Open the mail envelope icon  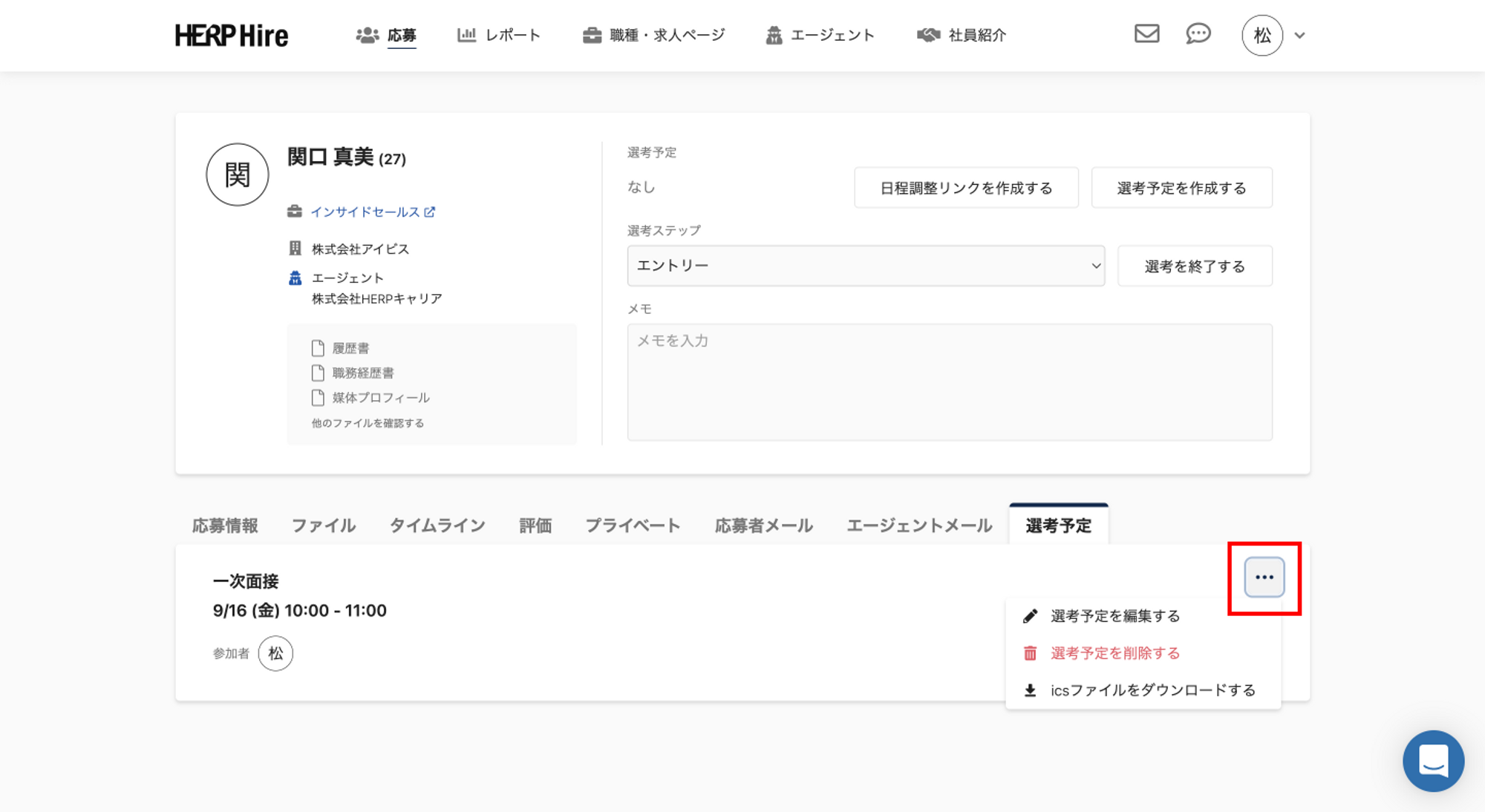coord(1146,34)
